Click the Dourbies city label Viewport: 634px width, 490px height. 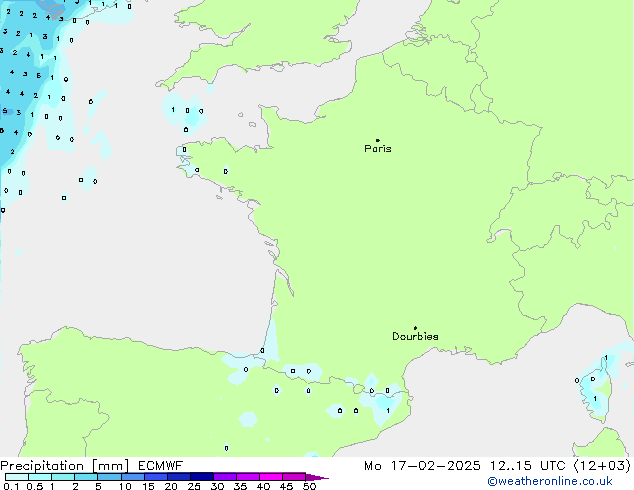pyautogui.click(x=415, y=337)
